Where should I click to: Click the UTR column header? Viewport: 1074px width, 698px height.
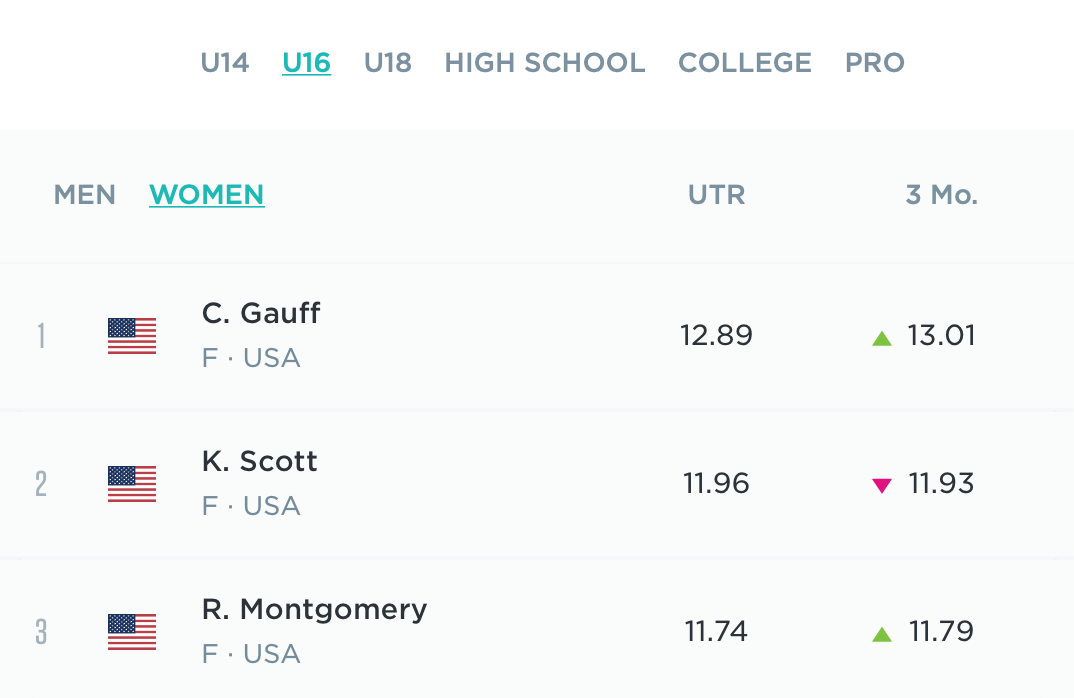717,194
